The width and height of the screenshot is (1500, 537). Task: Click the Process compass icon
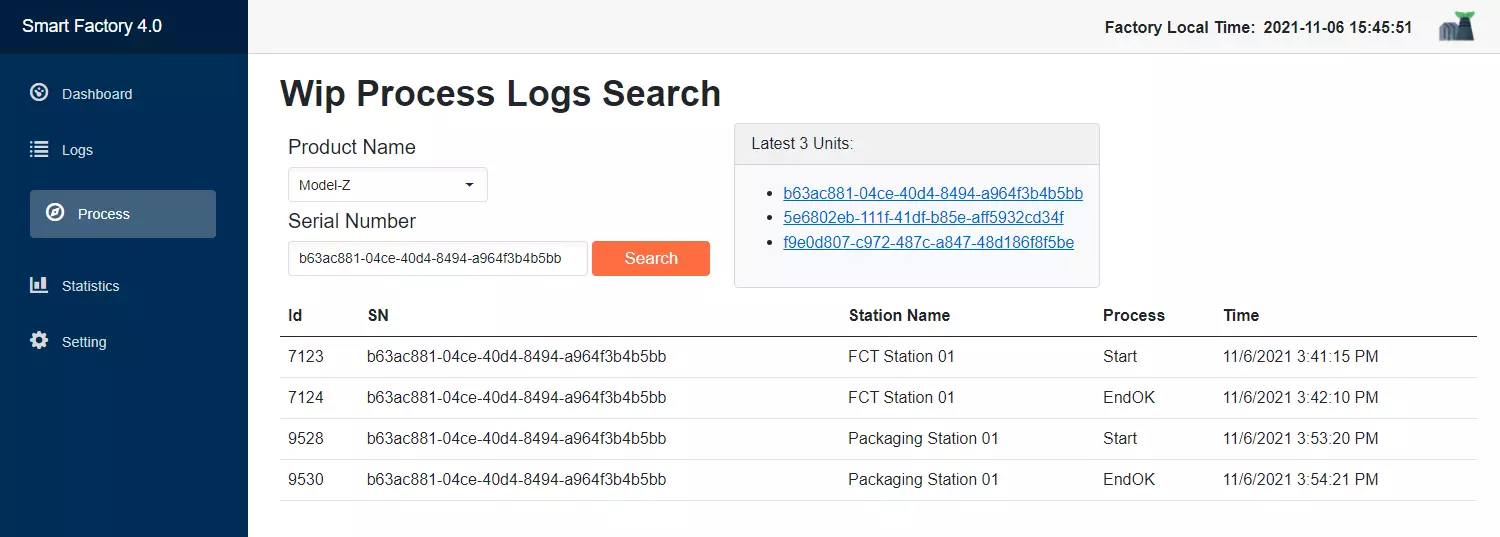tap(55, 213)
